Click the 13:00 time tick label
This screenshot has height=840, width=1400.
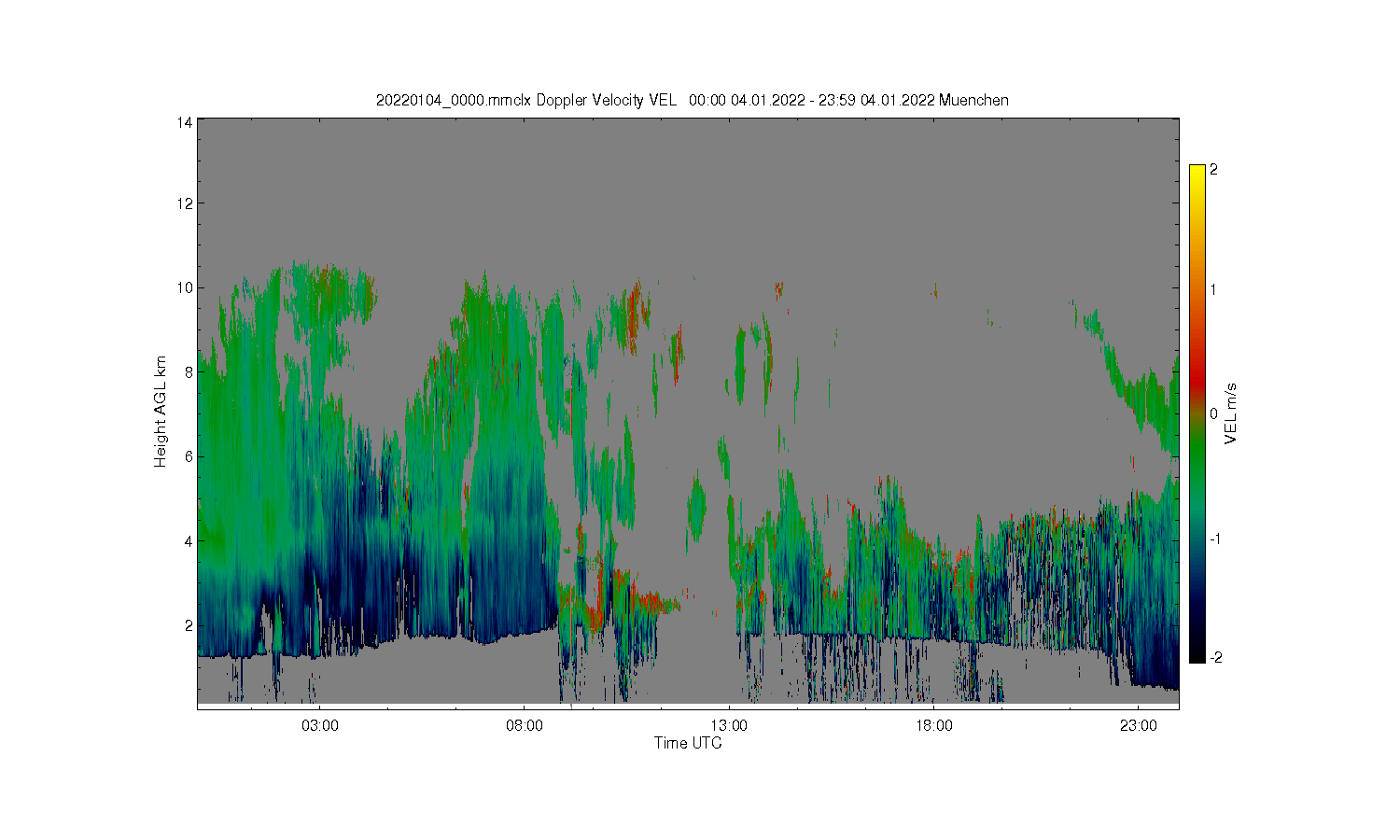[729, 725]
